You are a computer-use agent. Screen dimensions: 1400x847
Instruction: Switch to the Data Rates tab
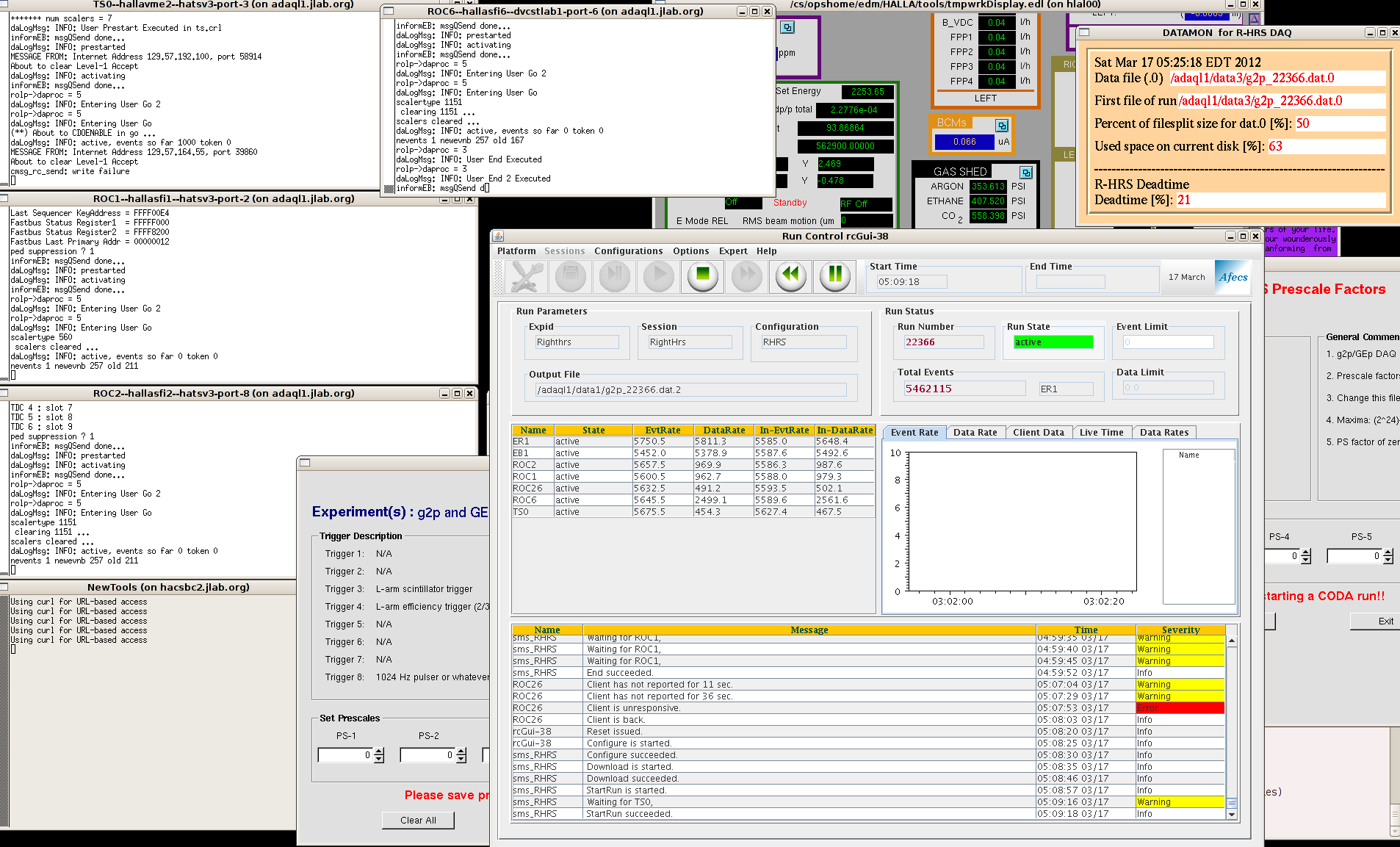[x=1164, y=433]
